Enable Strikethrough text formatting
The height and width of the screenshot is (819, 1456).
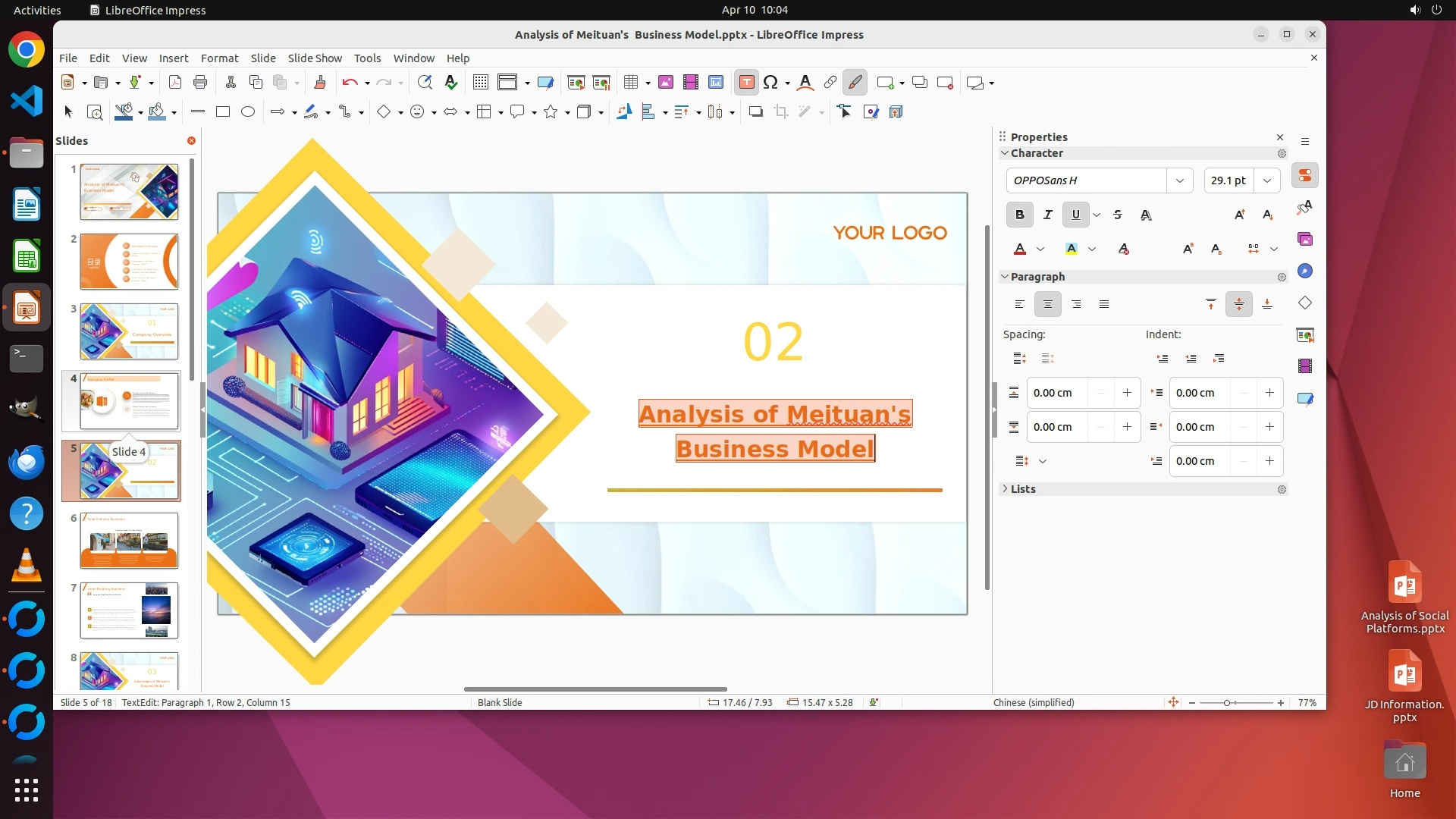click(1118, 215)
